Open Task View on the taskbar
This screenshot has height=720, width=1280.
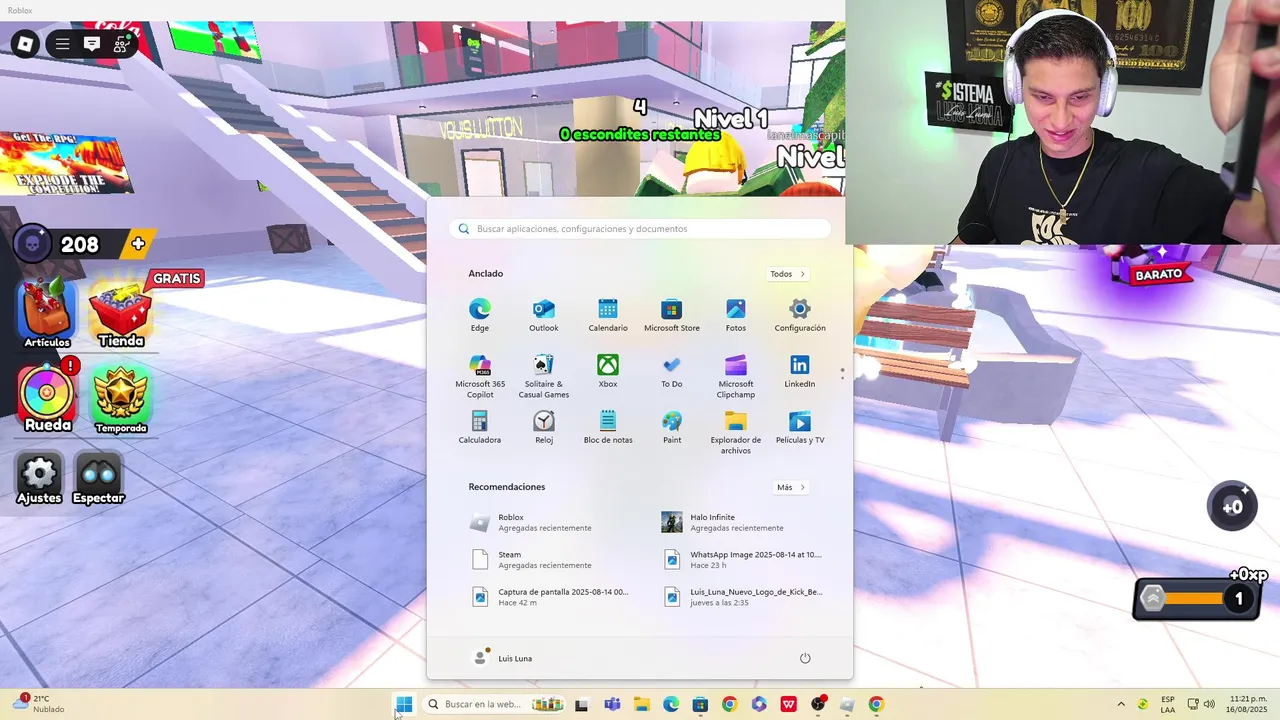581,704
